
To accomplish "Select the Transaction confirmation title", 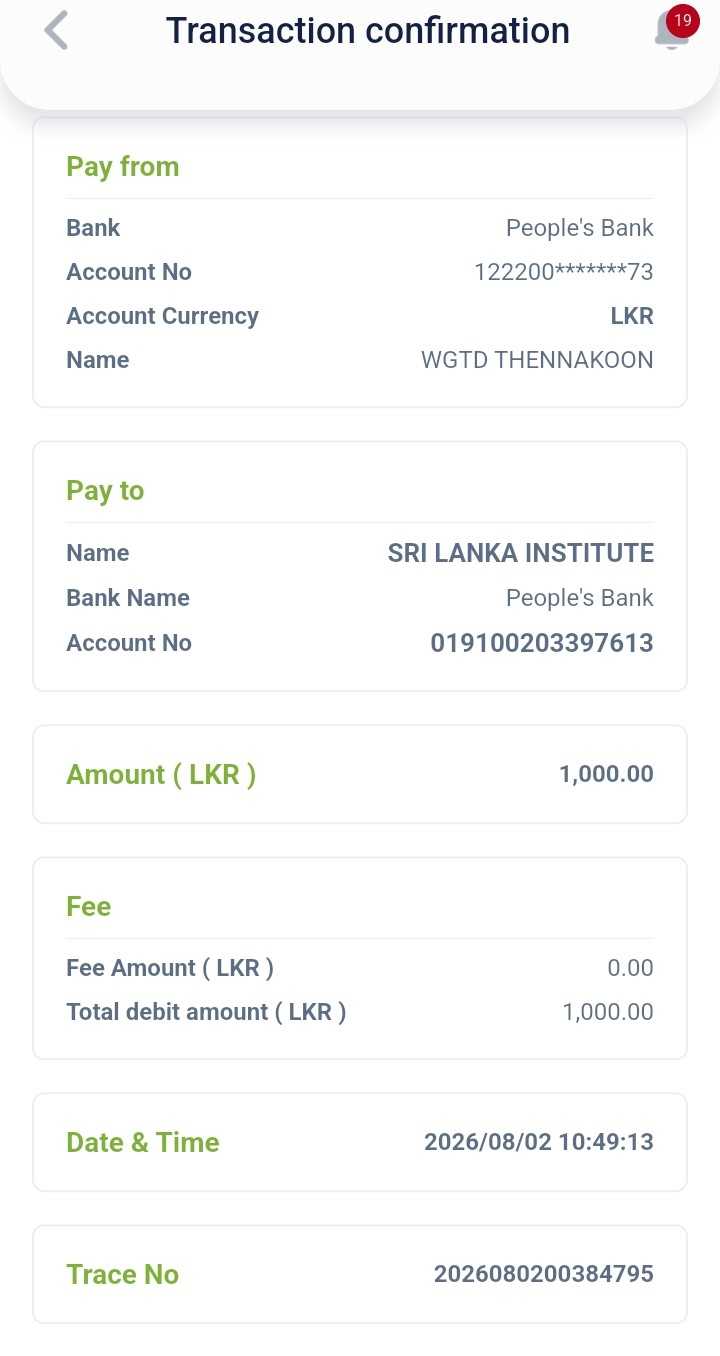I will [368, 31].
